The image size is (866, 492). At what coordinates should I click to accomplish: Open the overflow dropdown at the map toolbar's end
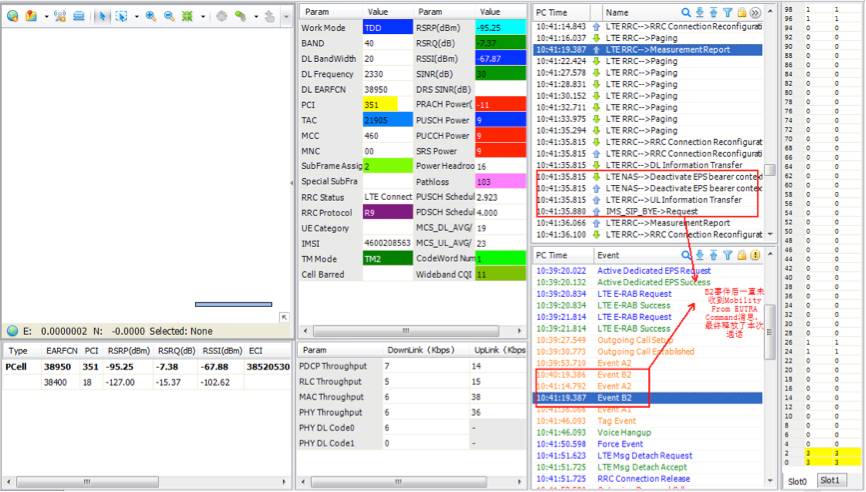[285, 17]
